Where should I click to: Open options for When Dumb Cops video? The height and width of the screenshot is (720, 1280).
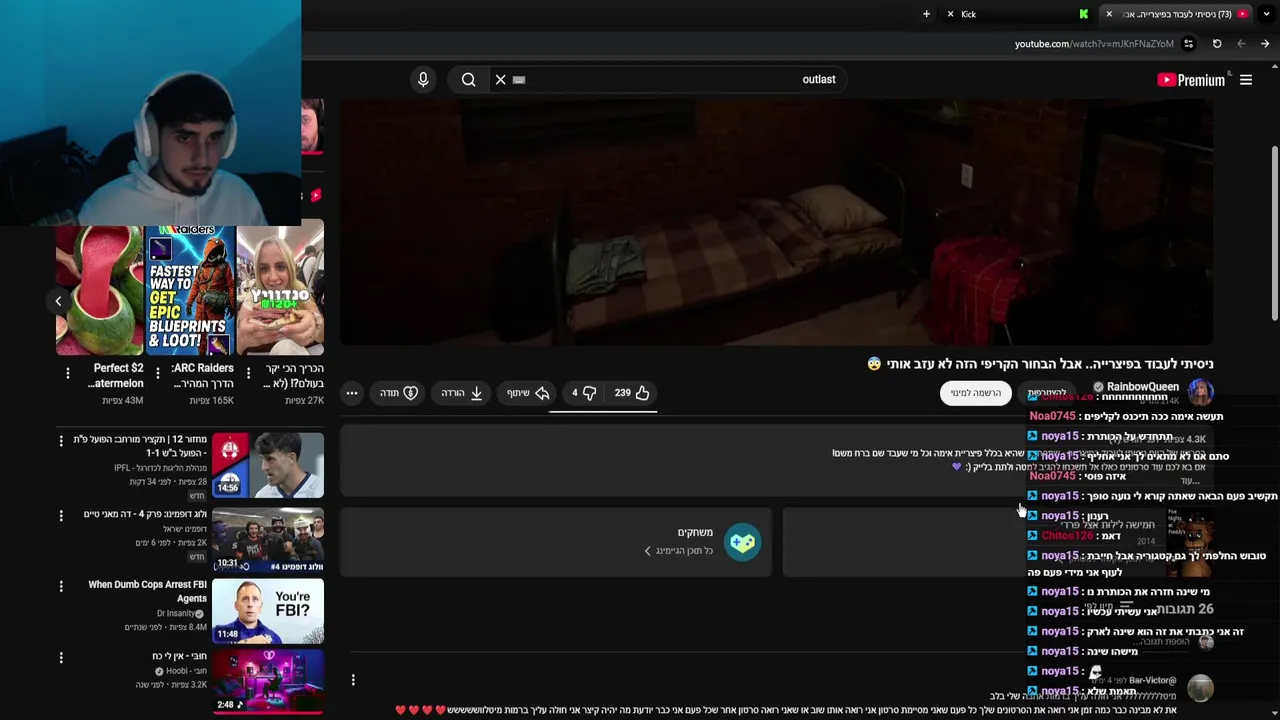pyautogui.click(x=61, y=586)
